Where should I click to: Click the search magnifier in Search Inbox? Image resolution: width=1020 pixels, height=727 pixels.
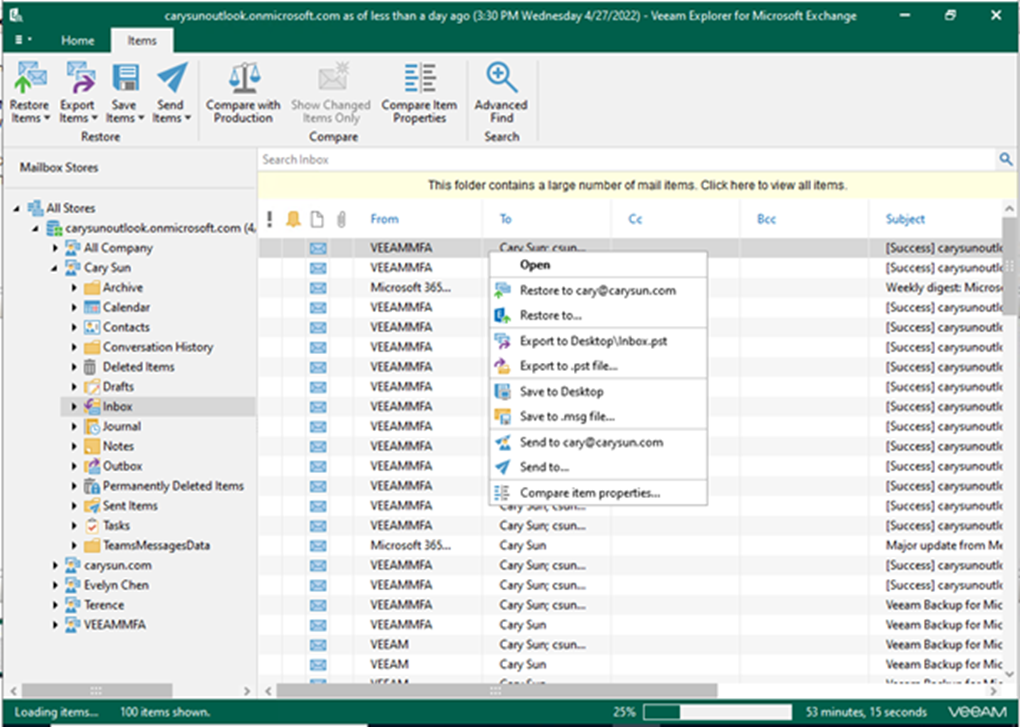[x=1006, y=159]
